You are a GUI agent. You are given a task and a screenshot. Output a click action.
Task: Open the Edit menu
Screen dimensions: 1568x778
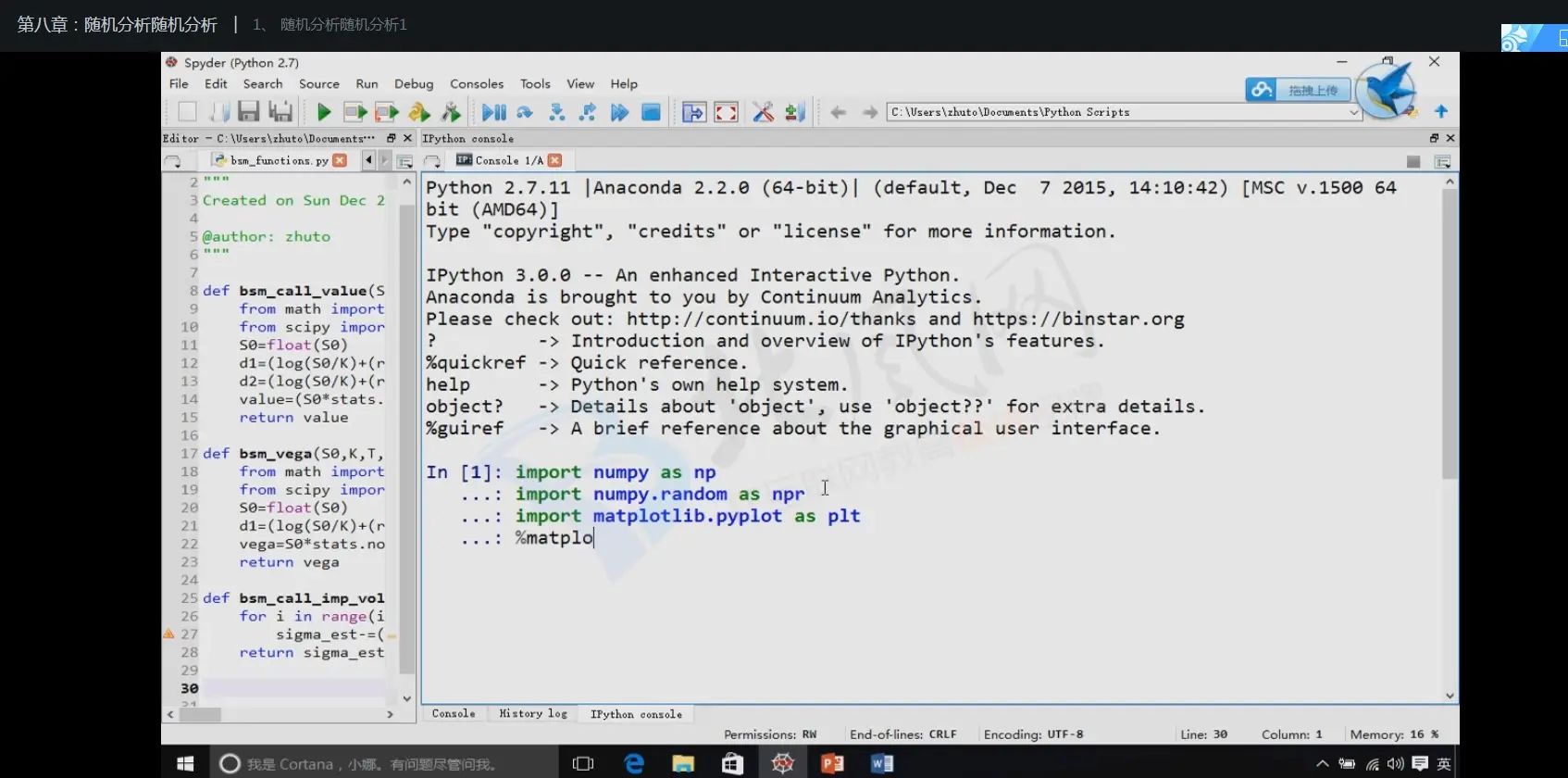point(216,83)
